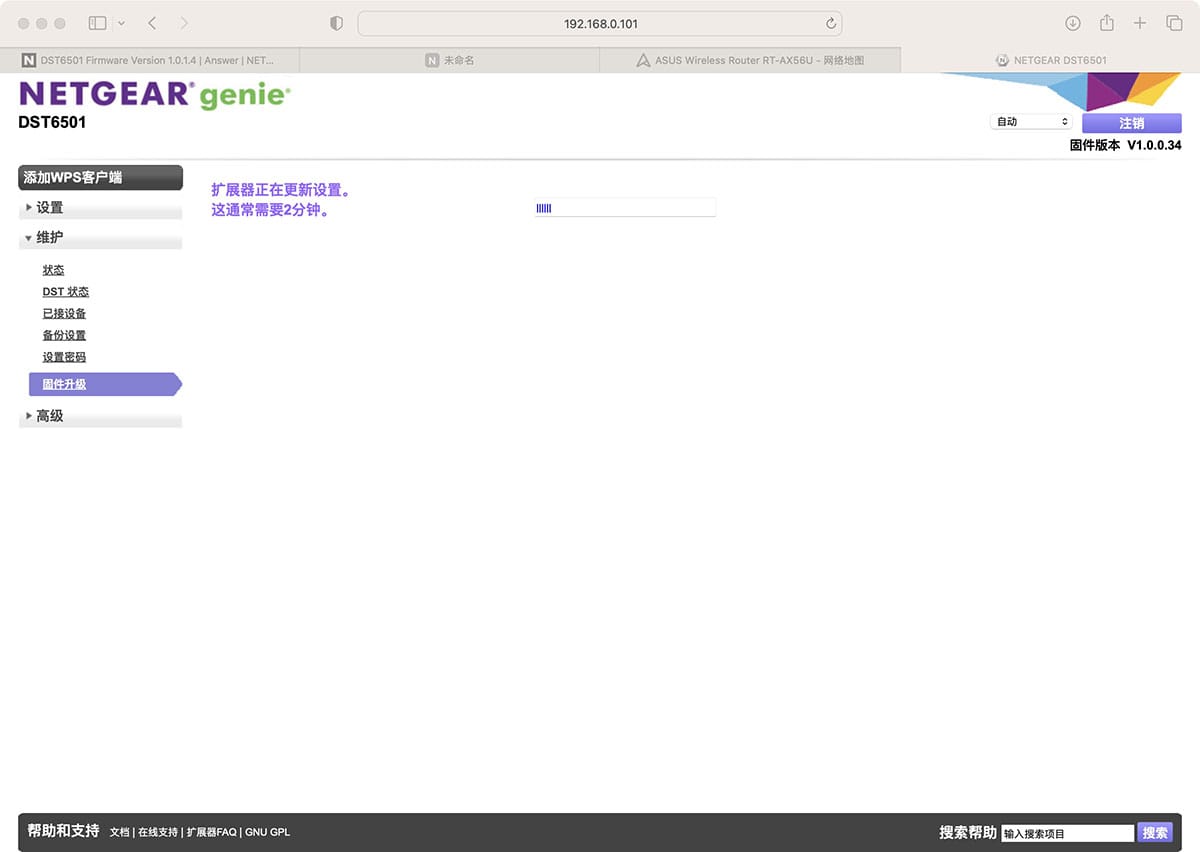Open the 在线支持 footer link

point(158,832)
